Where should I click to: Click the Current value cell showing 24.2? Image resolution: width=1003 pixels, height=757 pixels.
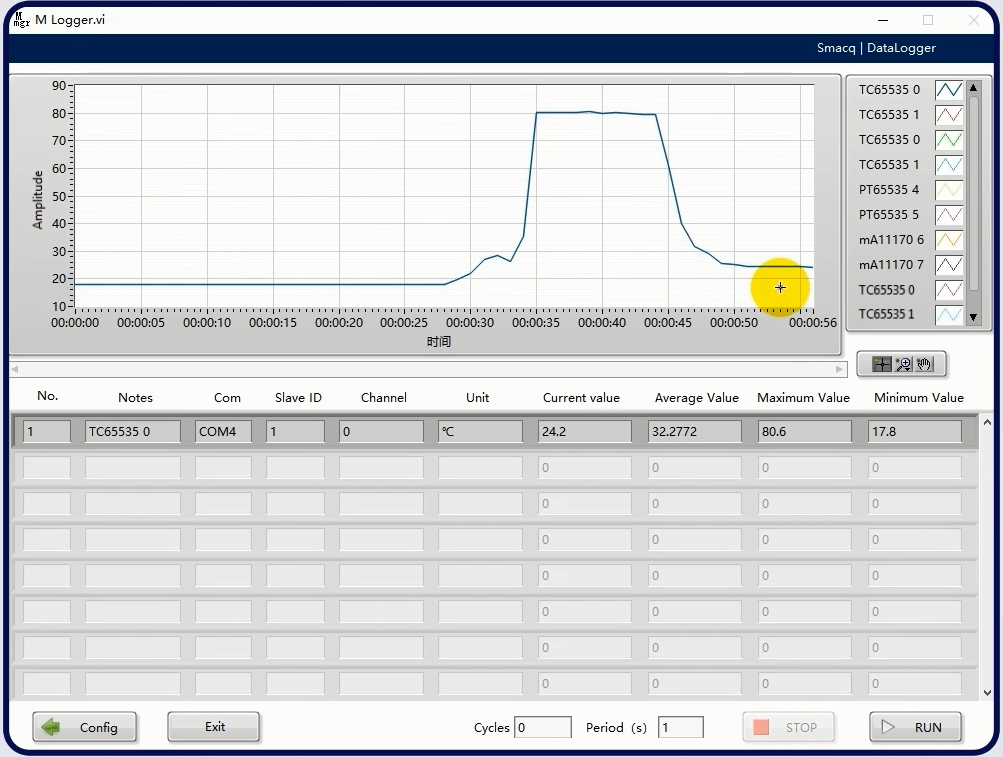click(585, 431)
